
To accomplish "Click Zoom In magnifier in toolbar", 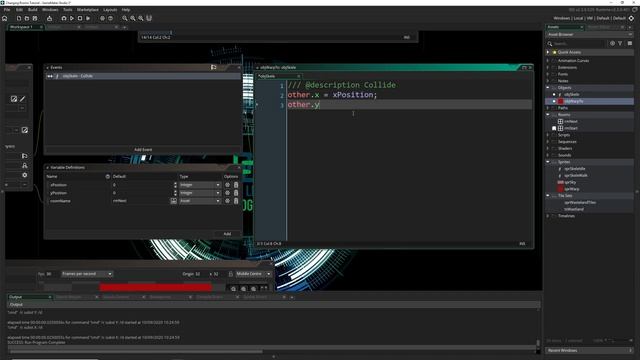I will (x=141, y=18).
